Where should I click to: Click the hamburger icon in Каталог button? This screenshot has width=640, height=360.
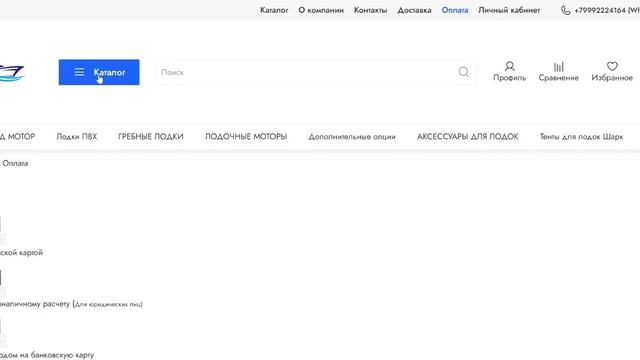point(79,72)
